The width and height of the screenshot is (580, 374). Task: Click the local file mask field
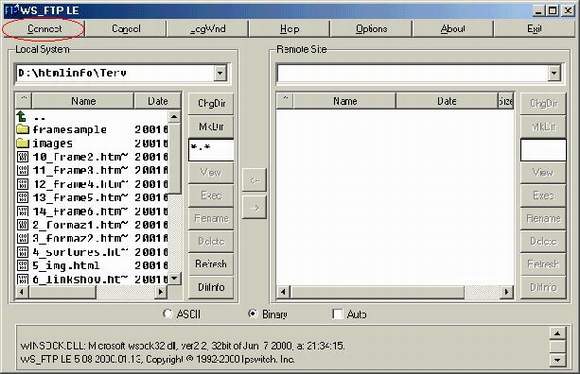tap(211, 150)
